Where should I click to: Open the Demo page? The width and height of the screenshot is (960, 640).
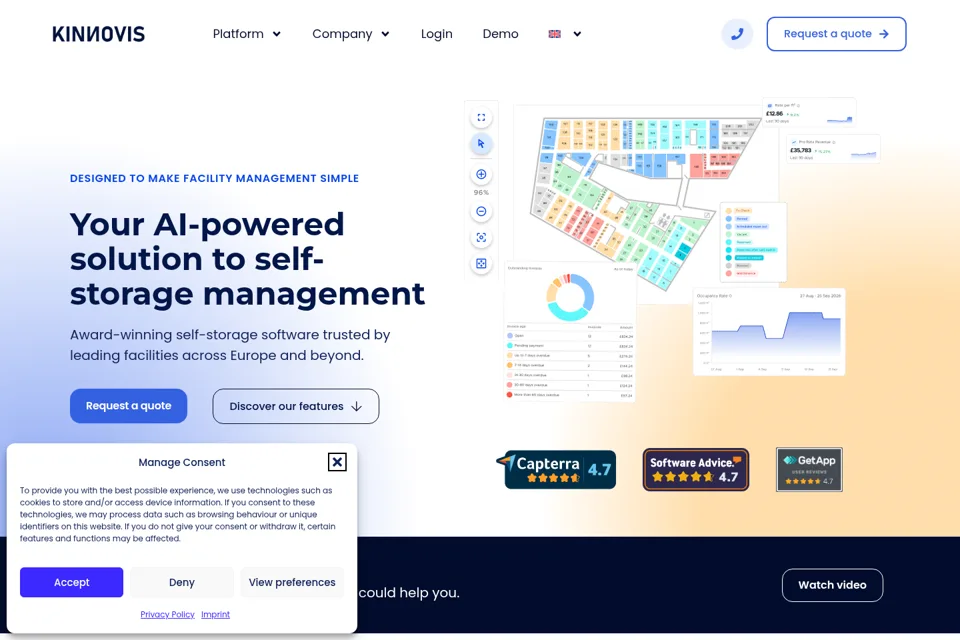coord(500,34)
